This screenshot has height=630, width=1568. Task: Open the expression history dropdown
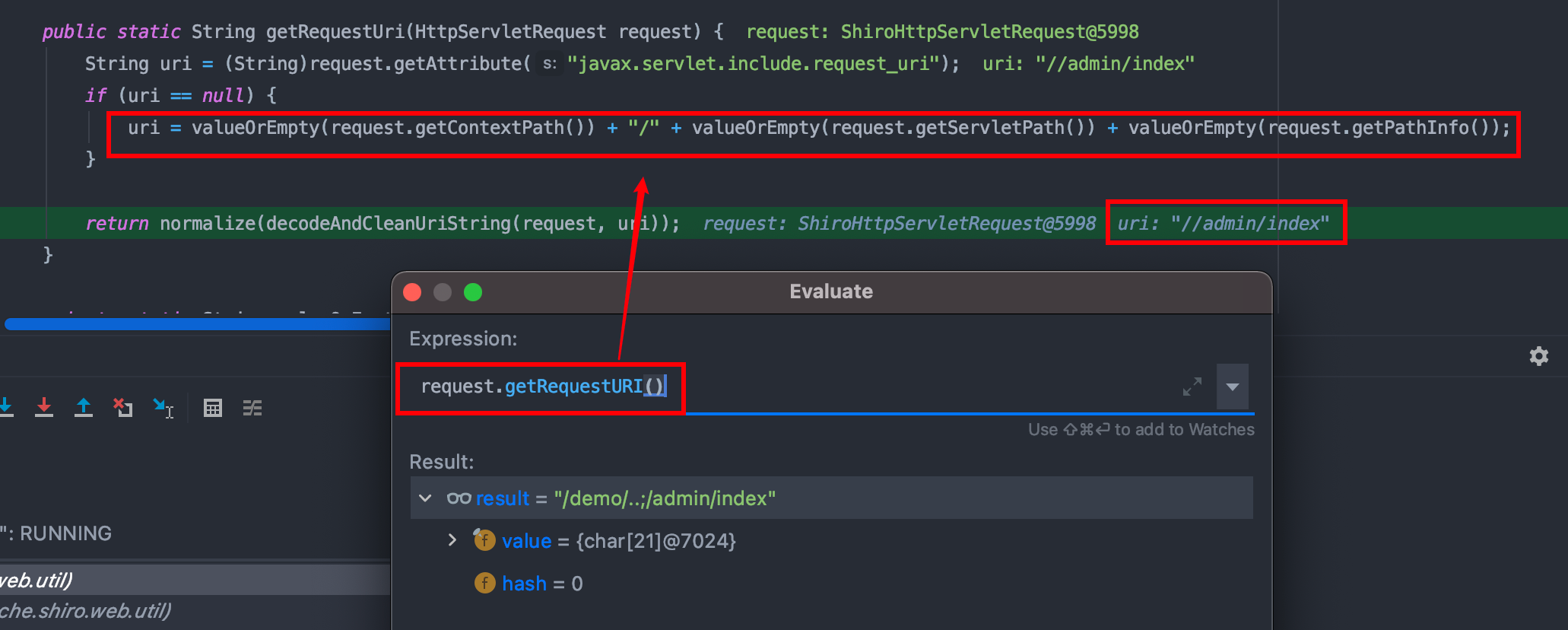pos(1233,387)
